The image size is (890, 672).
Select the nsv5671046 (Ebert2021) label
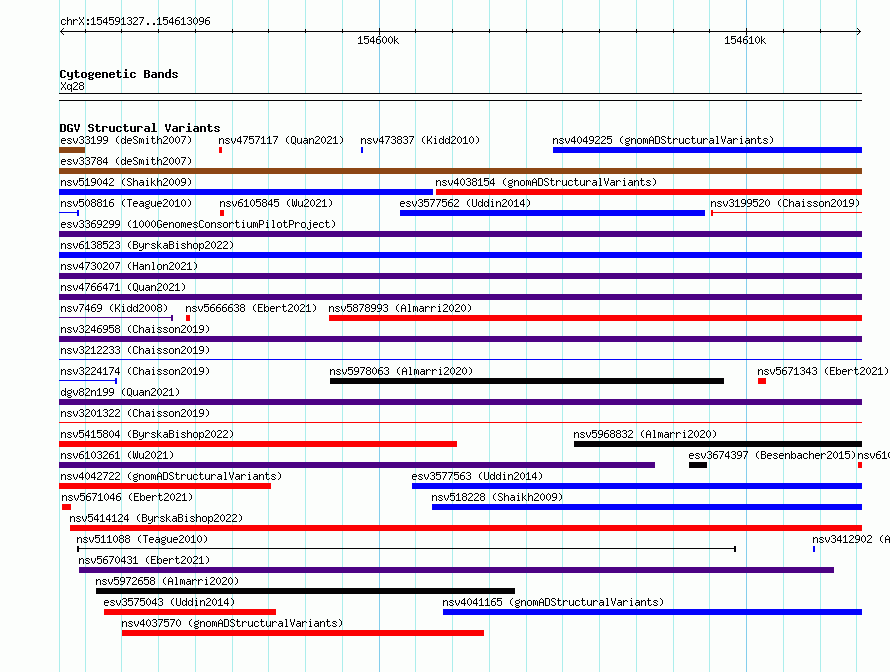127,497
